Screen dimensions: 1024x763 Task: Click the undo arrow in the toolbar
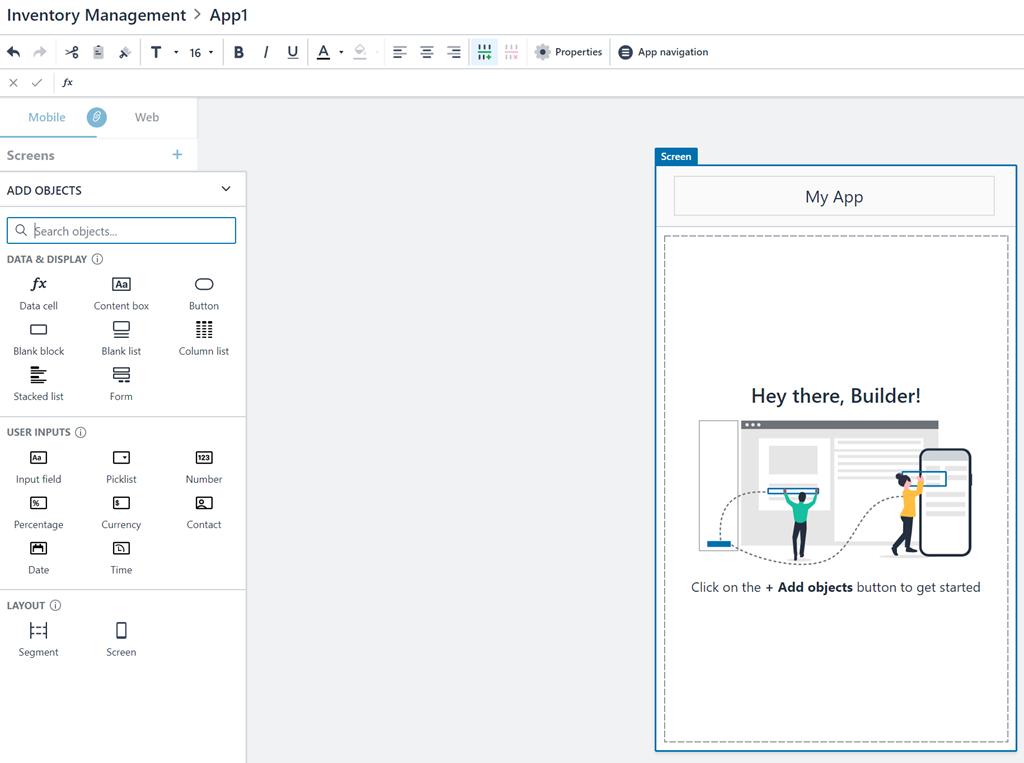pos(14,52)
